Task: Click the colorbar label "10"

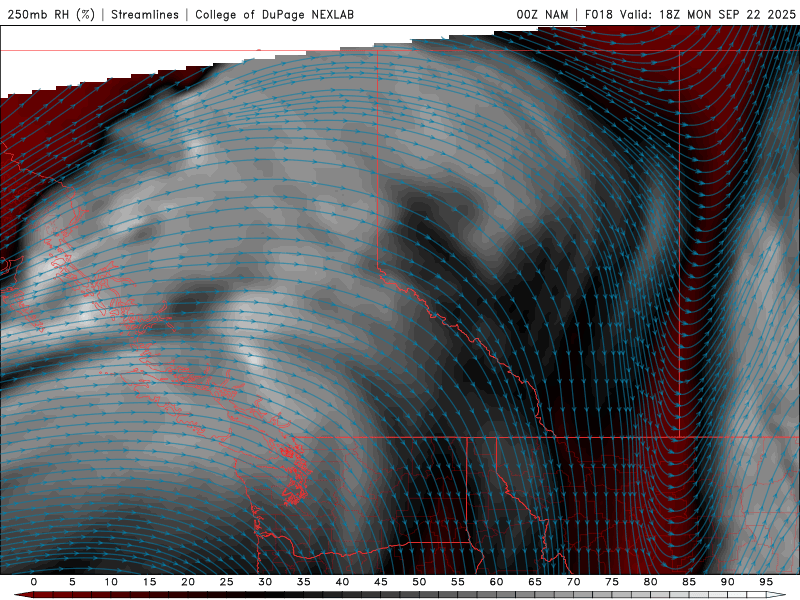Action: pos(111,582)
